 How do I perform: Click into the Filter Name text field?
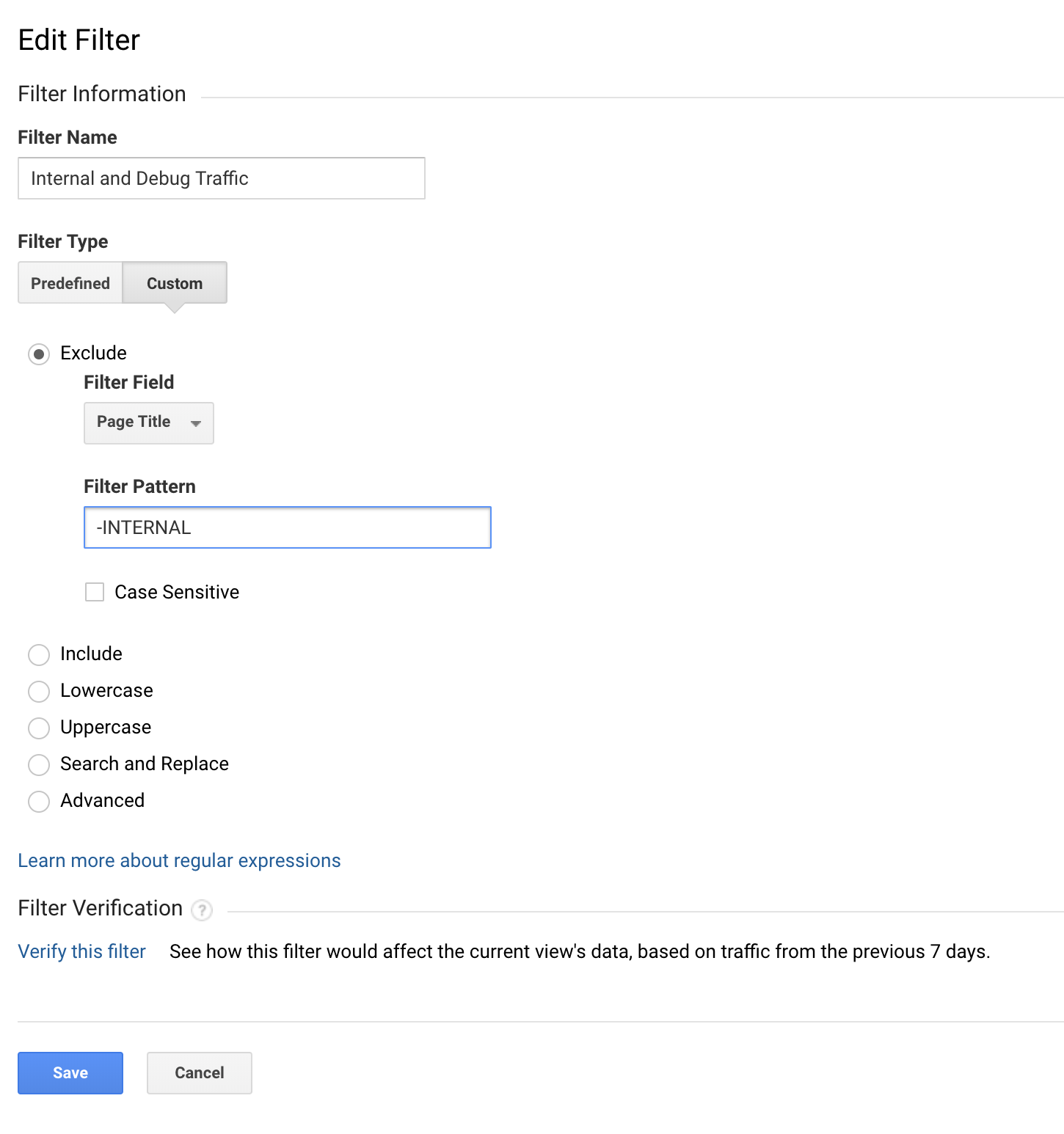tap(221, 178)
